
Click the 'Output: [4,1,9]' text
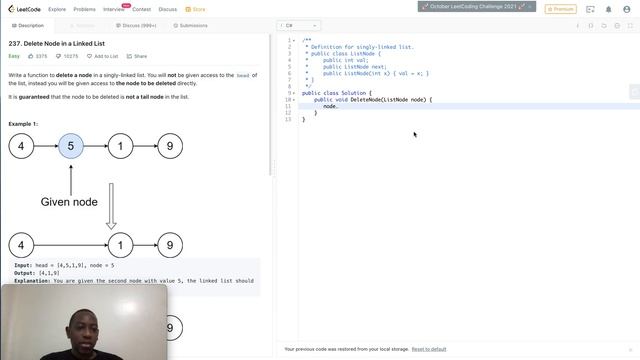[37, 273]
